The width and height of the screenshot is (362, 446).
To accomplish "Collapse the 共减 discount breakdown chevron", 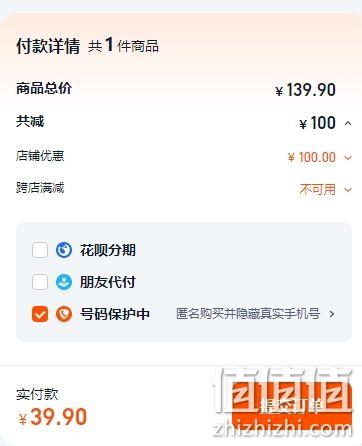I will (x=348, y=123).
